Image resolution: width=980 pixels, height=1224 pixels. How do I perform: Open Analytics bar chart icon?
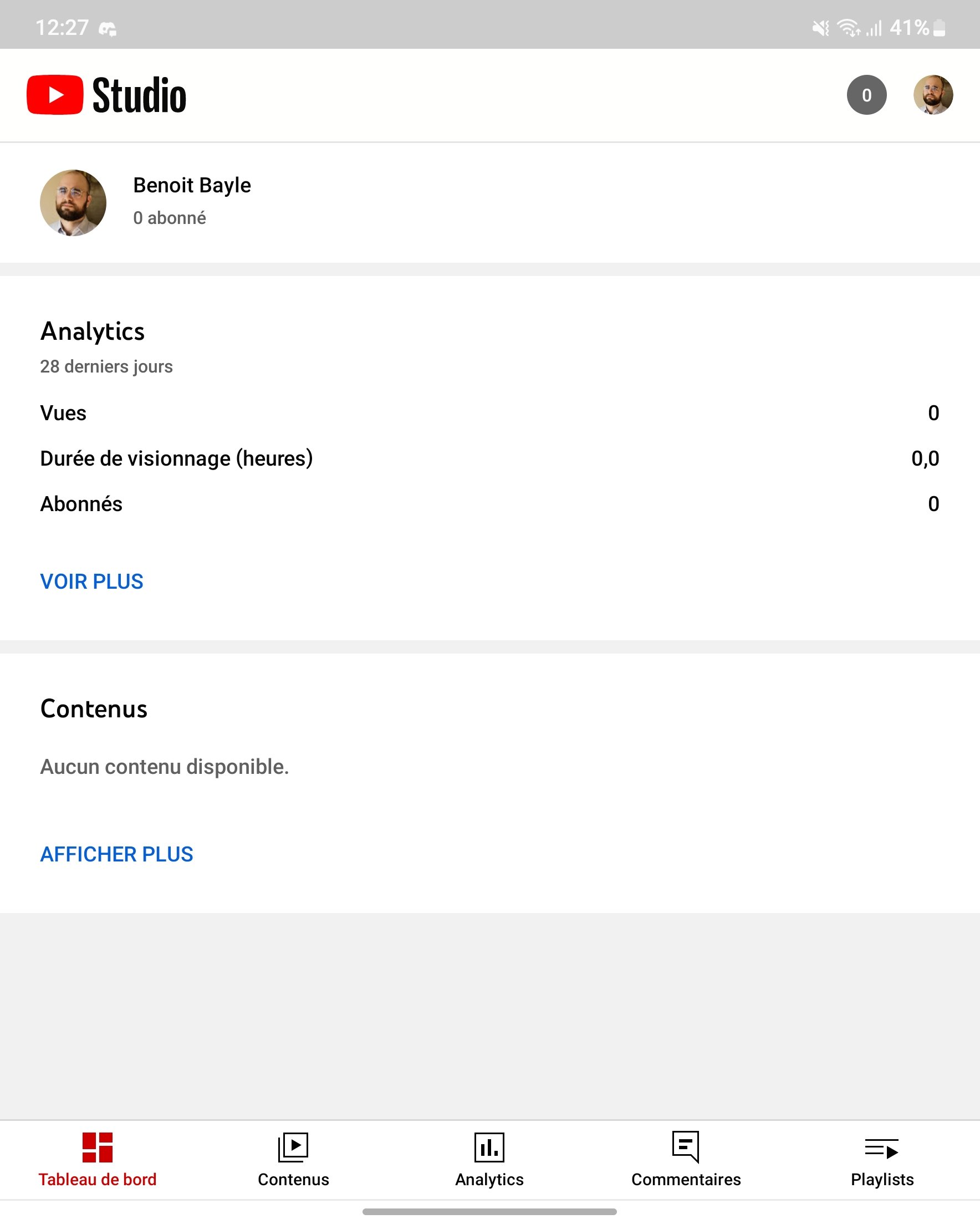click(489, 1147)
